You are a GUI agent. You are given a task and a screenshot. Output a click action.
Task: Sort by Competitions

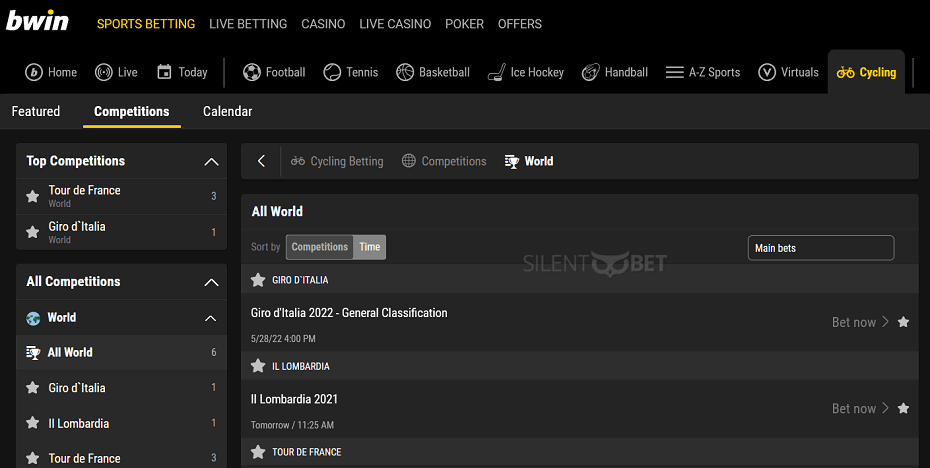(x=320, y=247)
